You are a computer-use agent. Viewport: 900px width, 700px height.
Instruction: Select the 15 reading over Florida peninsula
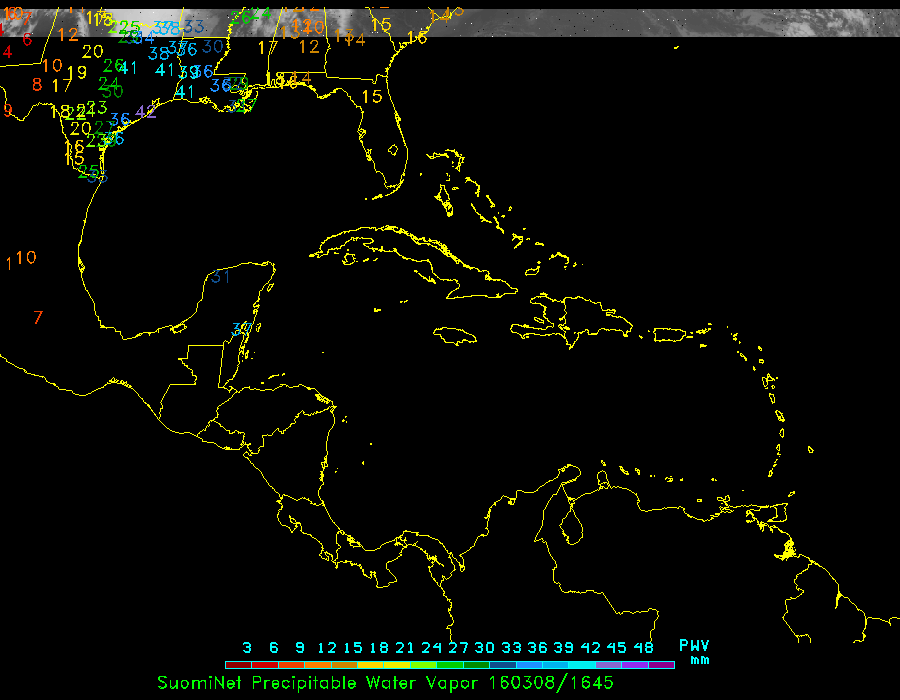click(x=372, y=97)
